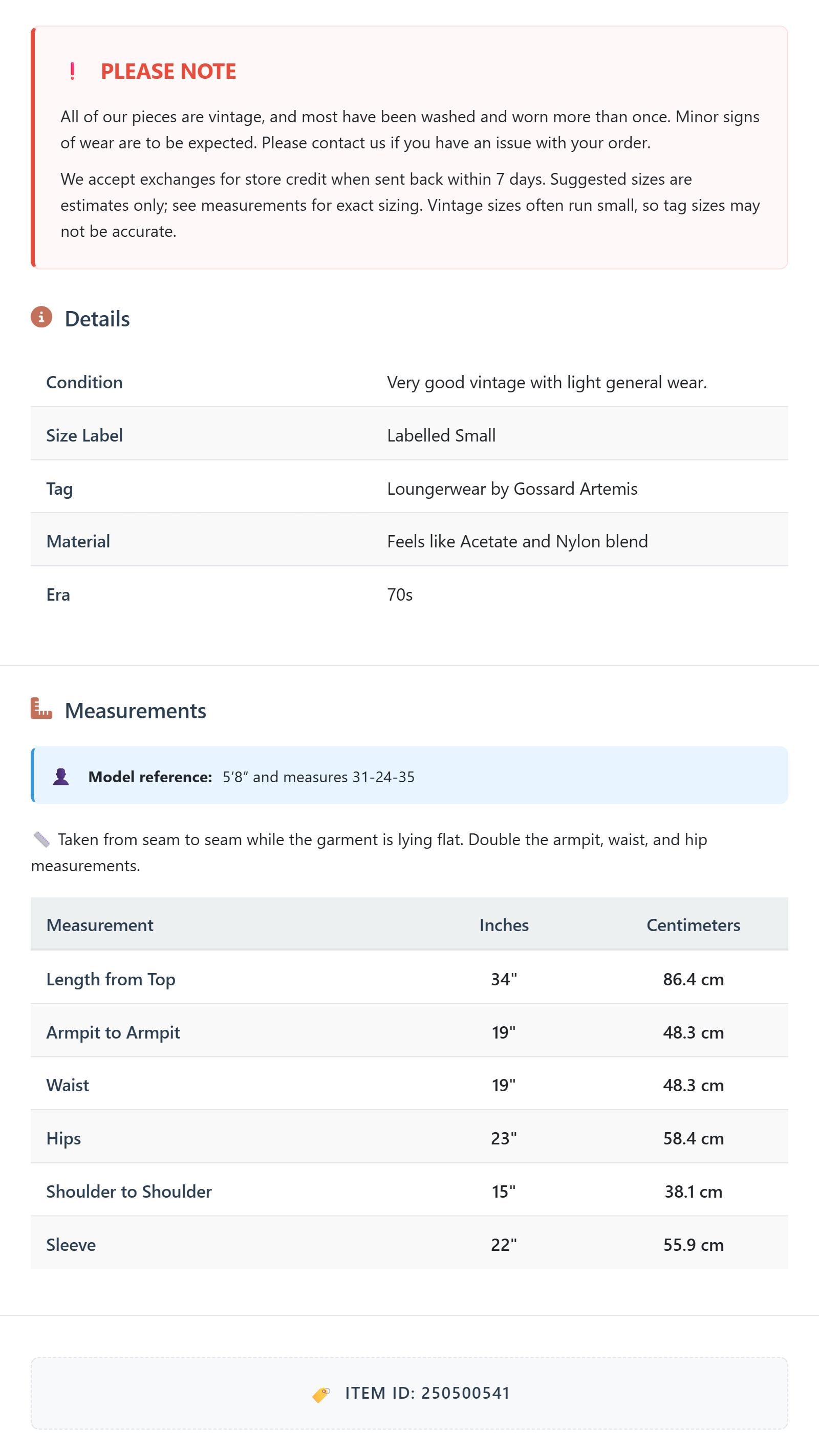Image resolution: width=819 pixels, height=1456 pixels.
Task: Click the model silhouette icon
Action: pos(61,777)
